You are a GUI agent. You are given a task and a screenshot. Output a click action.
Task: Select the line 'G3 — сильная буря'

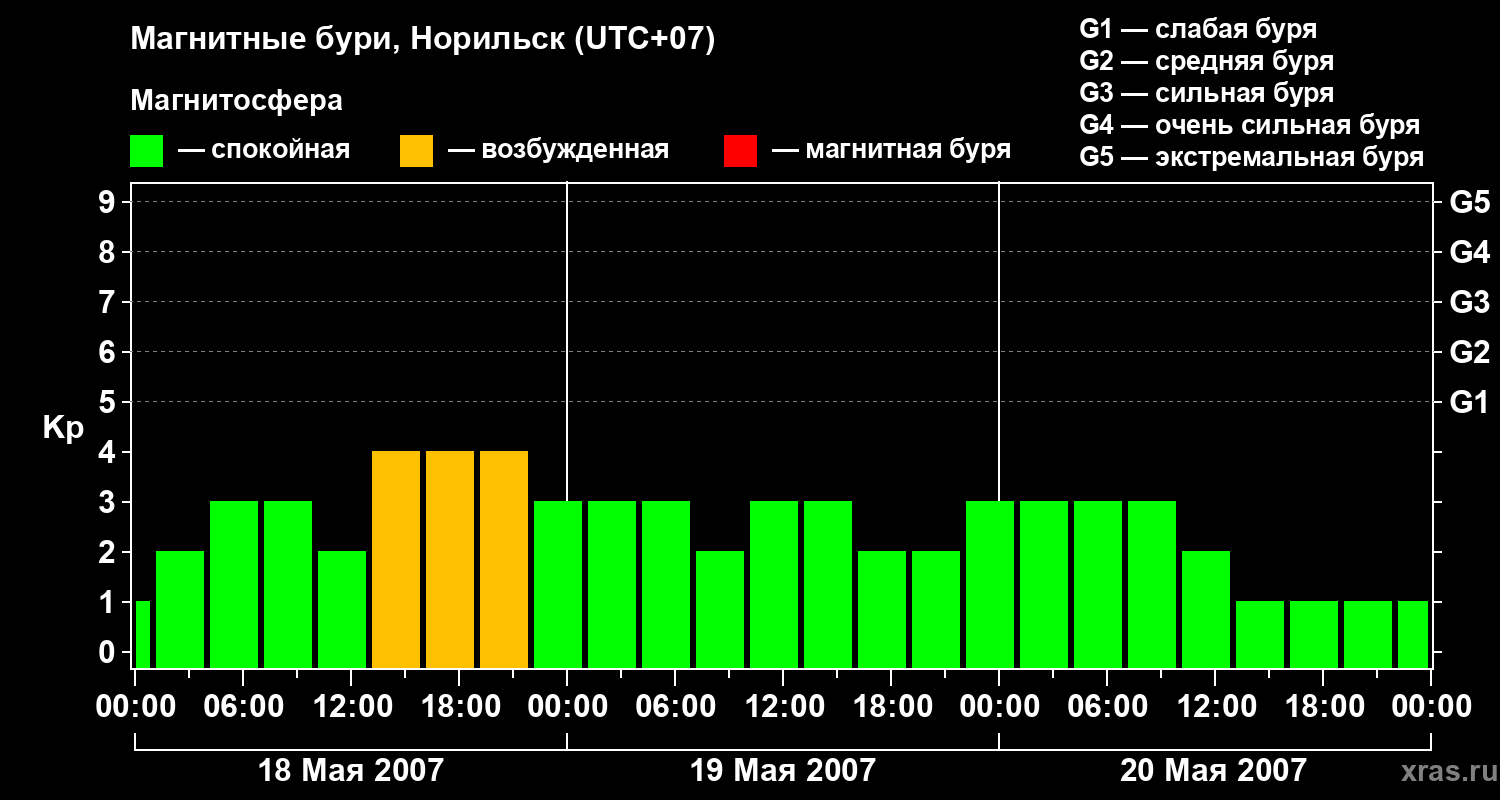click(1206, 93)
